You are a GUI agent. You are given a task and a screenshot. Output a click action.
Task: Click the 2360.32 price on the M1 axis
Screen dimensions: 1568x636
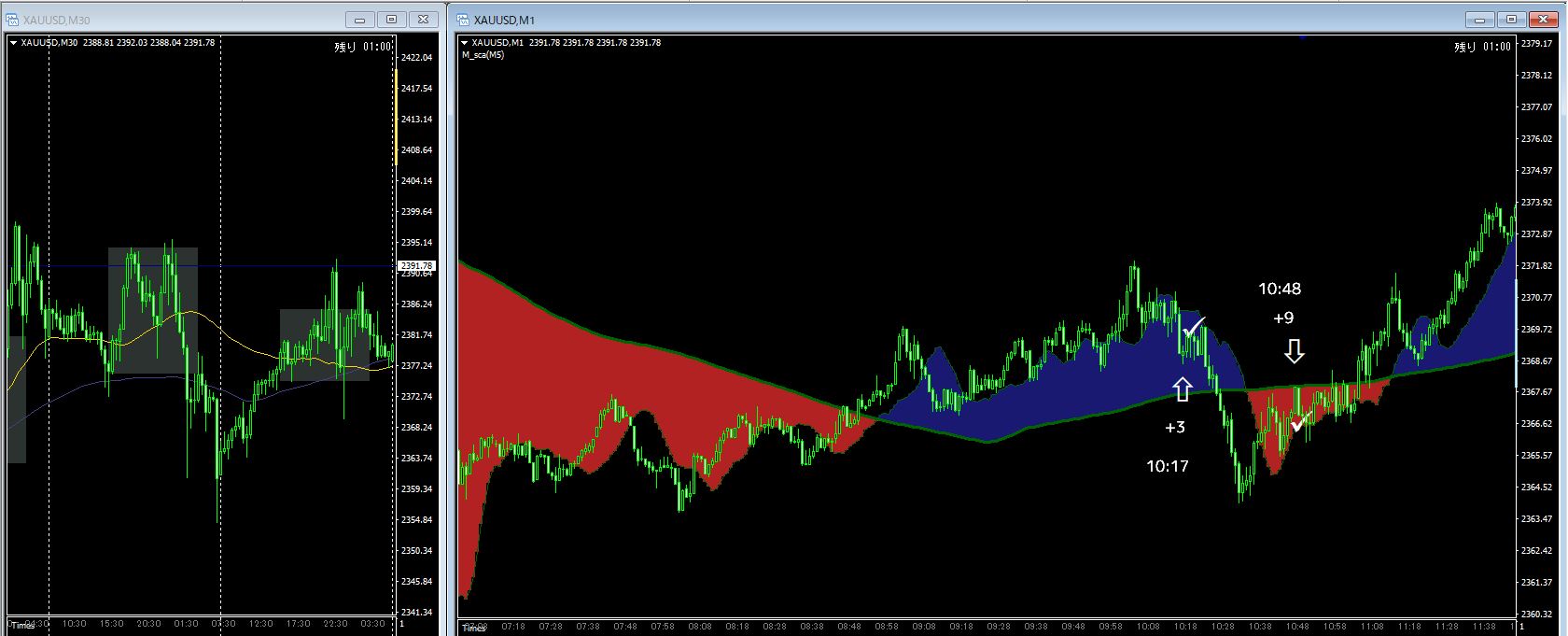(1536, 615)
